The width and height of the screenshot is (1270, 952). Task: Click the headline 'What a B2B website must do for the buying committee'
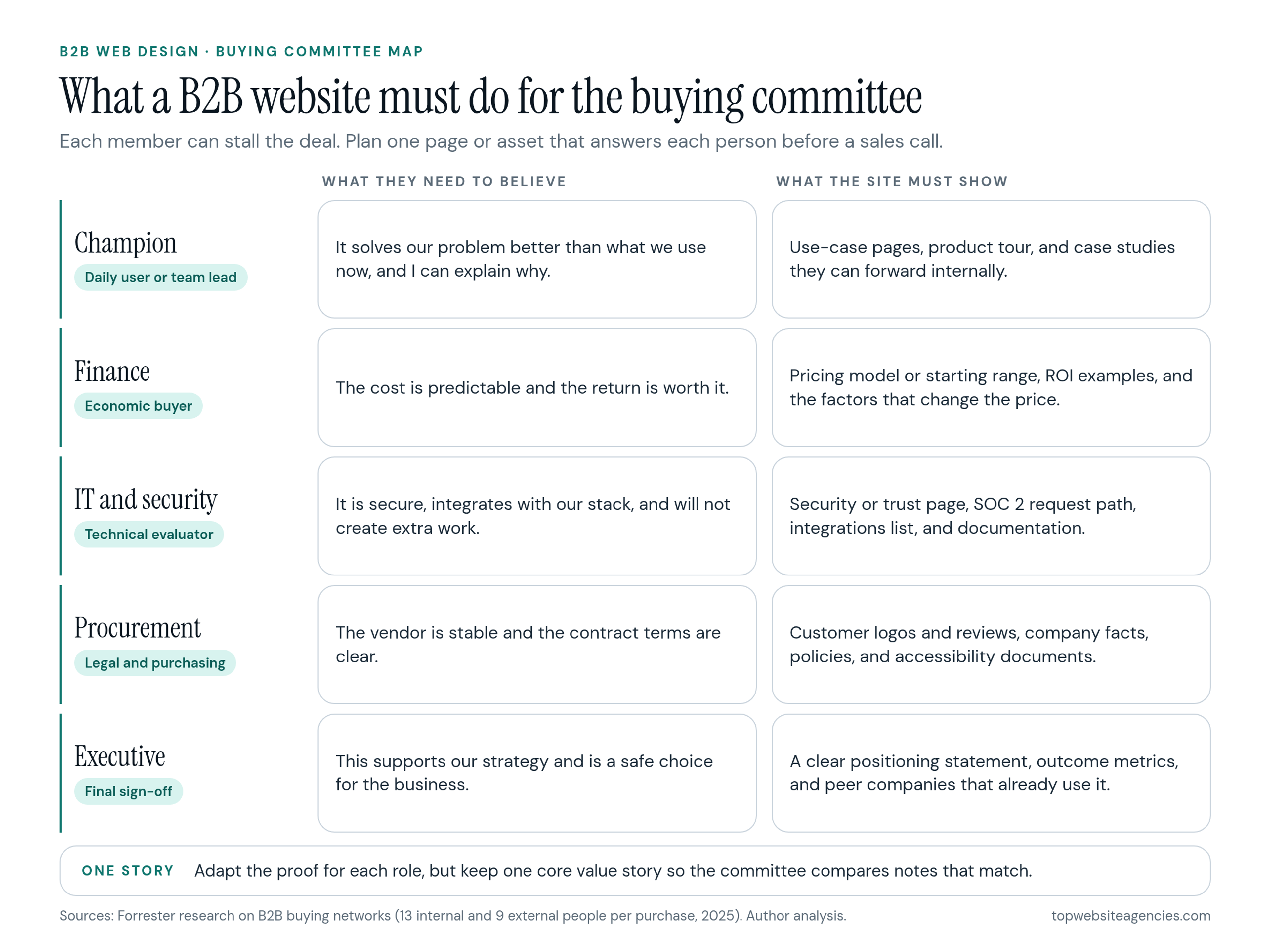[x=491, y=98]
